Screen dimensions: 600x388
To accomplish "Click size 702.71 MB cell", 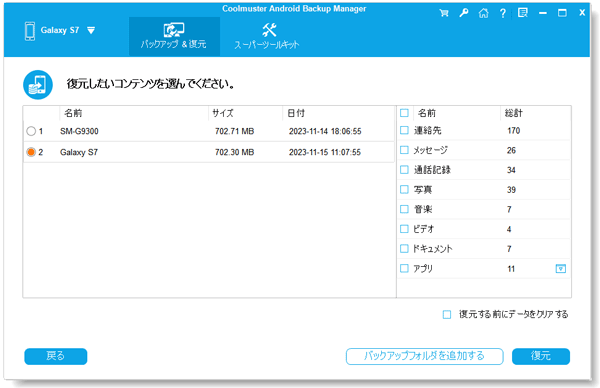I will (x=235, y=131).
